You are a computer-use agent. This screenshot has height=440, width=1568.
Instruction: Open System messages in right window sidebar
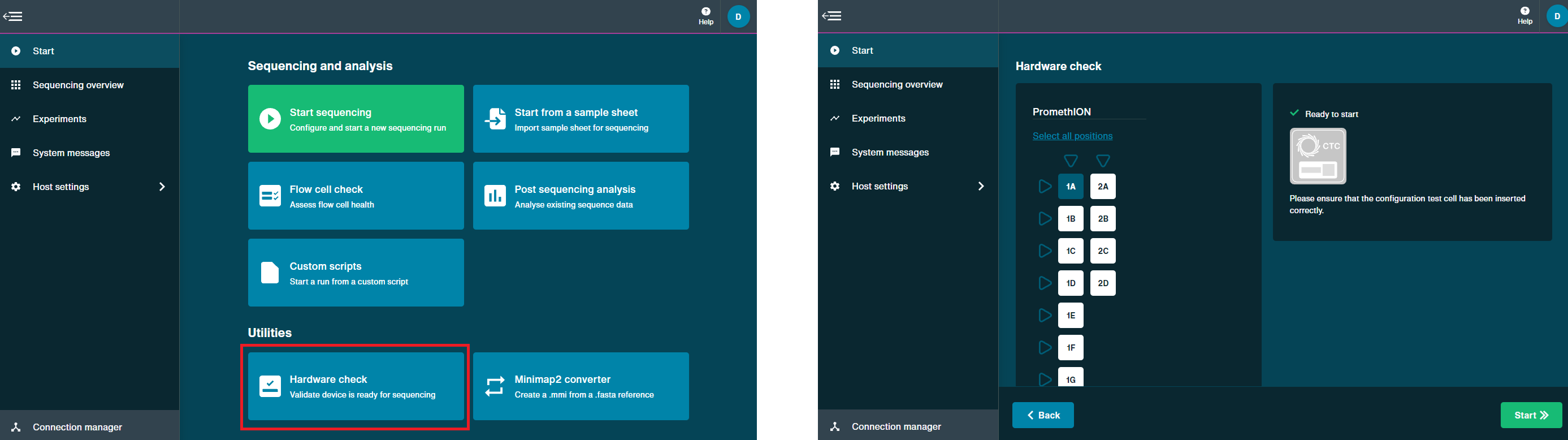coord(908,152)
